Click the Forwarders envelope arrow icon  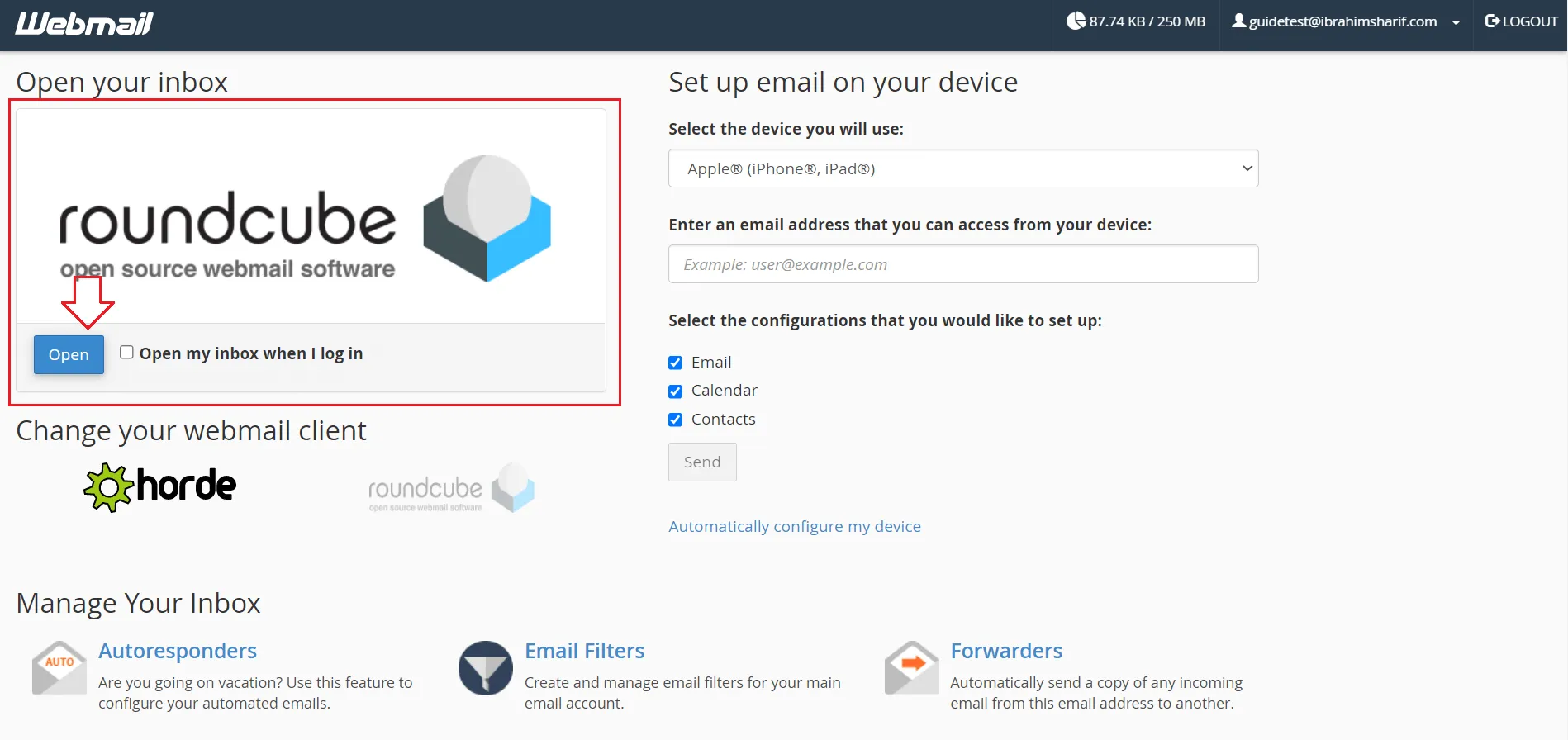pyautogui.click(x=912, y=667)
